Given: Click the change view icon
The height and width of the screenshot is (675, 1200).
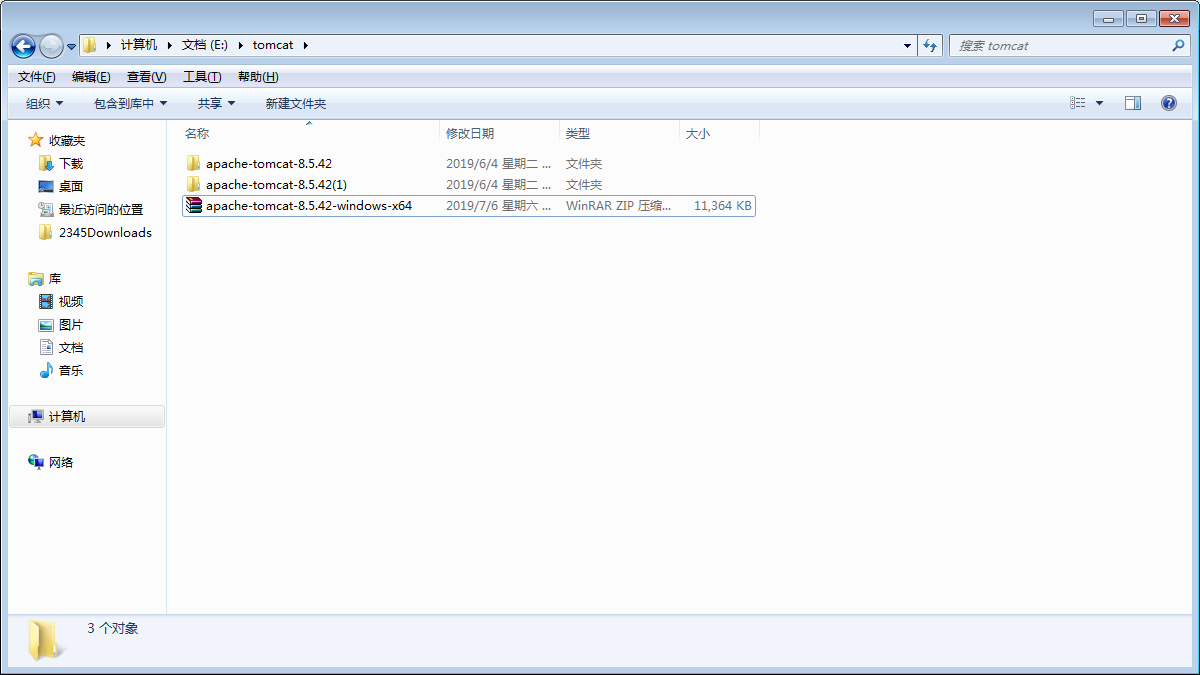Looking at the screenshot, I should coord(1077,103).
